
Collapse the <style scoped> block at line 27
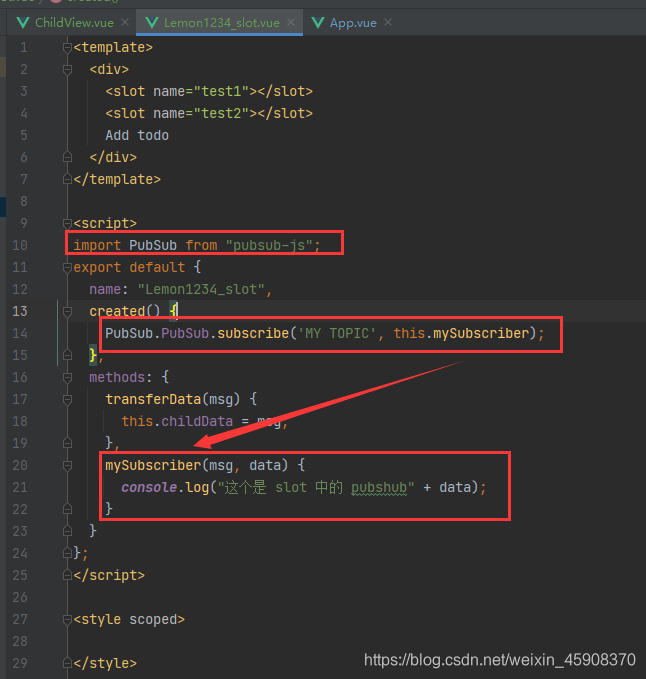pos(67,620)
